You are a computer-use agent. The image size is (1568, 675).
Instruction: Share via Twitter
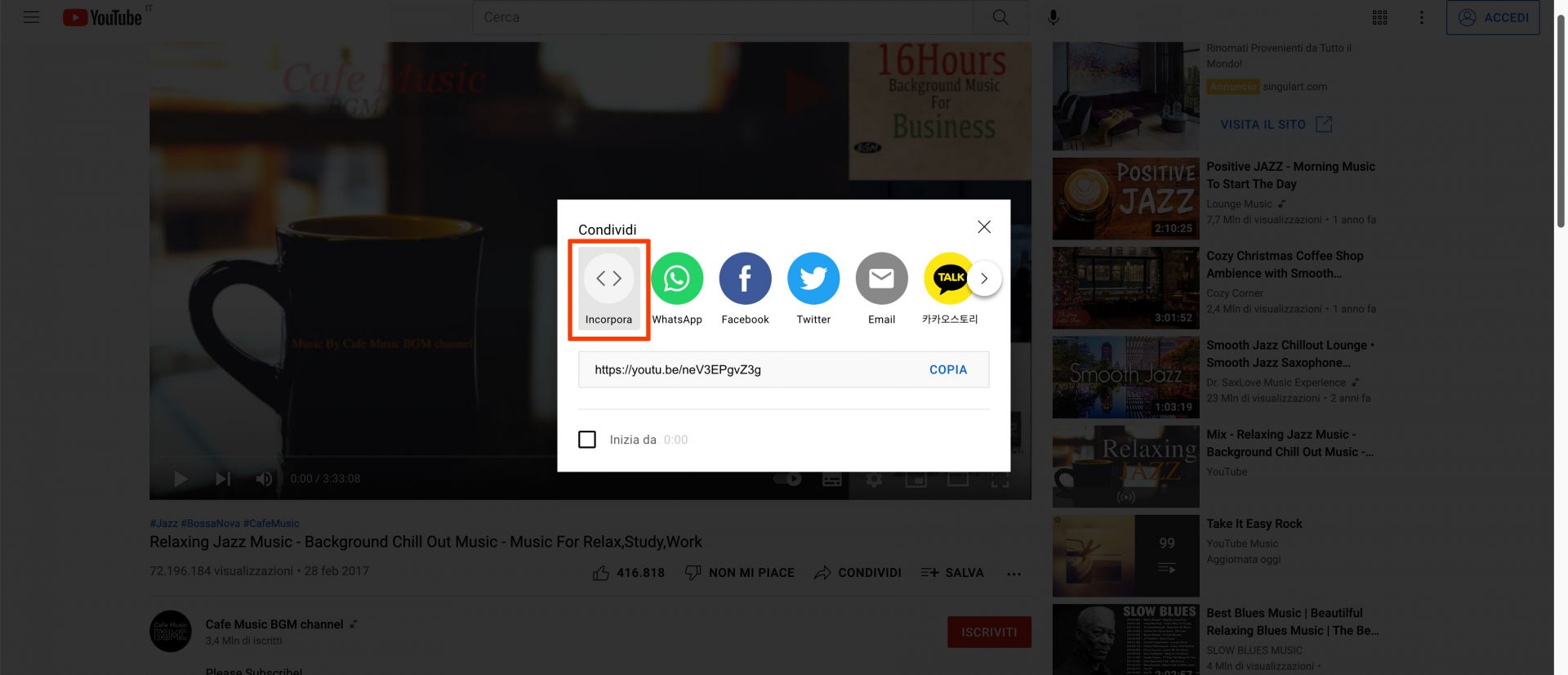pos(813,288)
